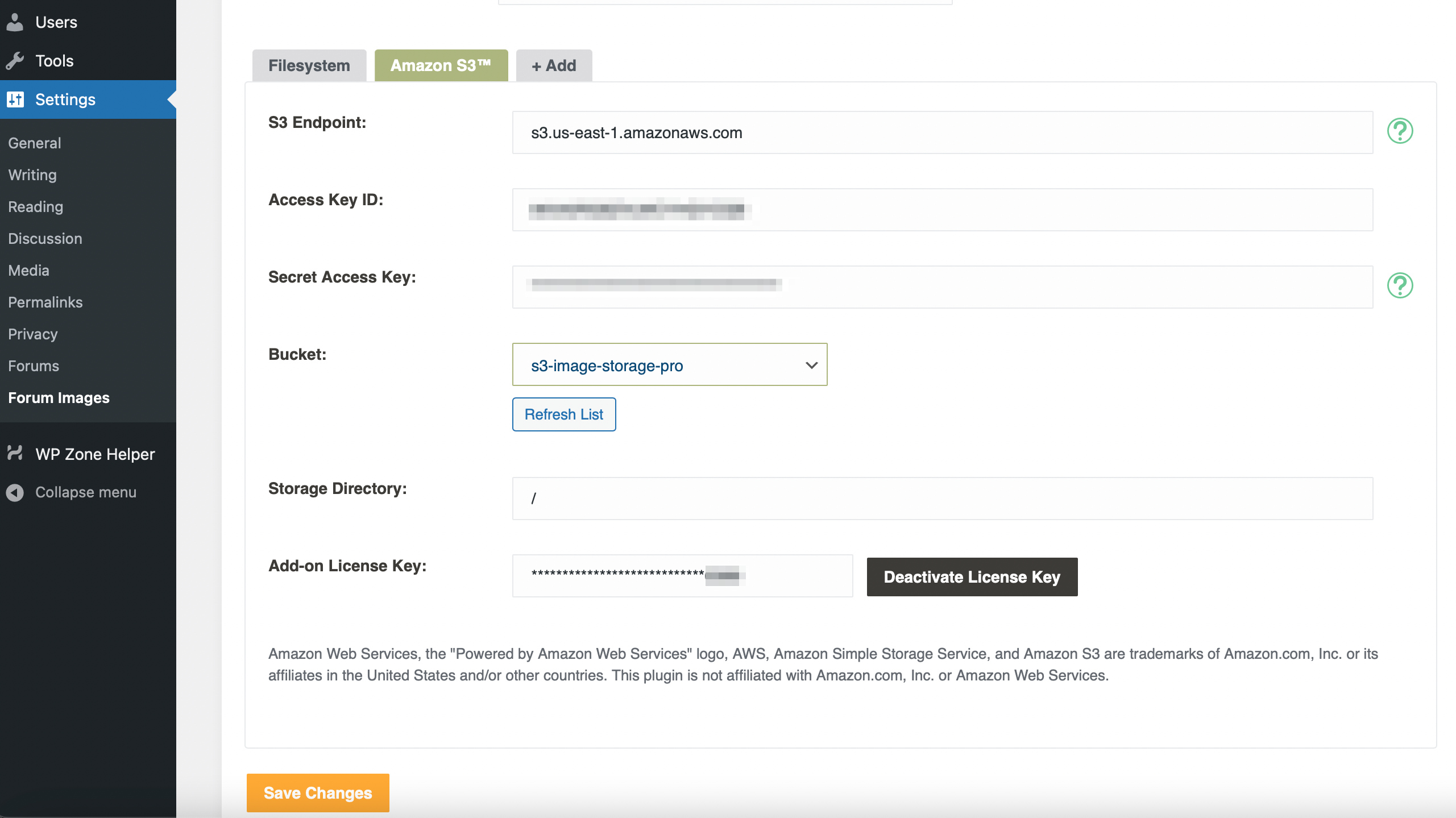
Task: Click the Amazon Web Services trademark notice text
Action: 823,665
